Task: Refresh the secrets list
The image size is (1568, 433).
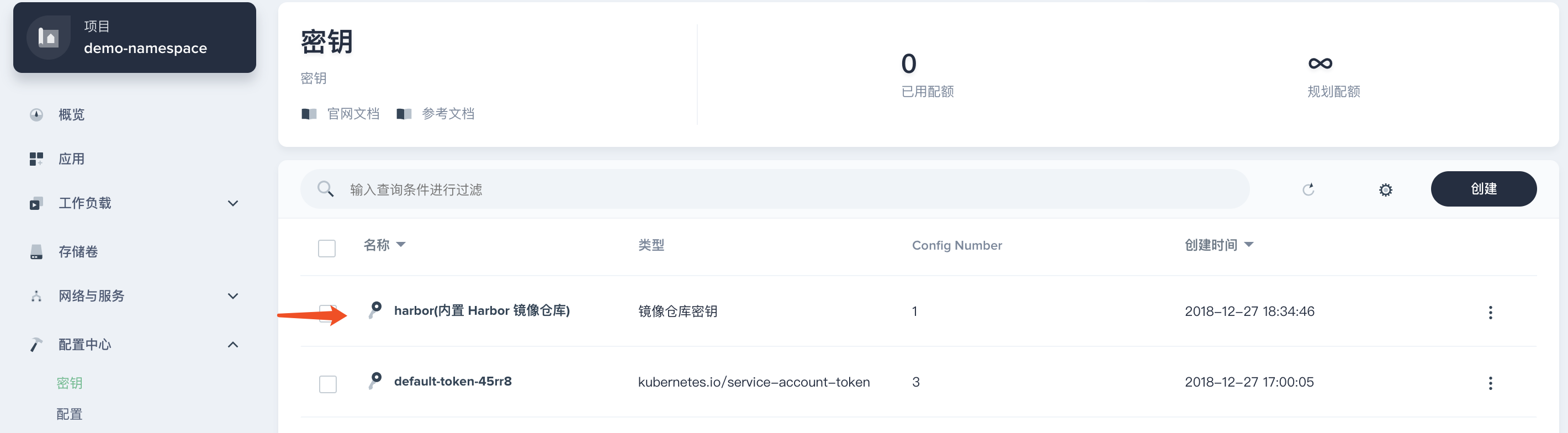Action: pos(1308,189)
